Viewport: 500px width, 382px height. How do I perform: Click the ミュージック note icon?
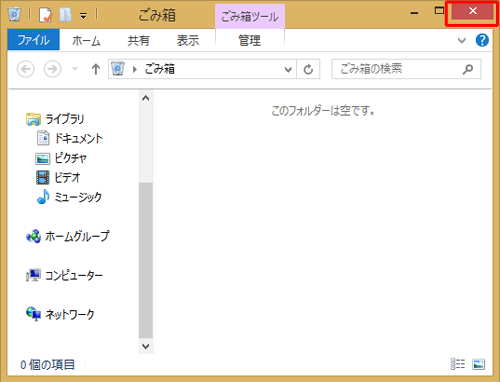pyautogui.click(x=43, y=197)
